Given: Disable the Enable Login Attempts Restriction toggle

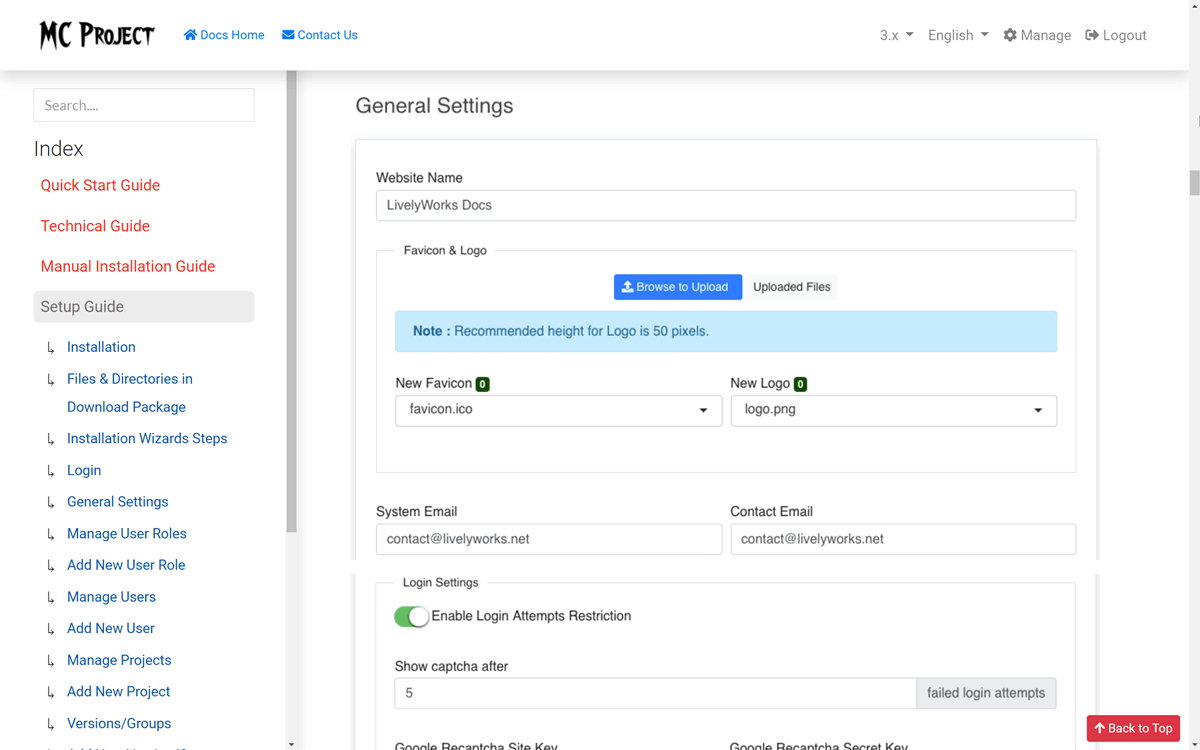Looking at the screenshot, I should point(411,617).
